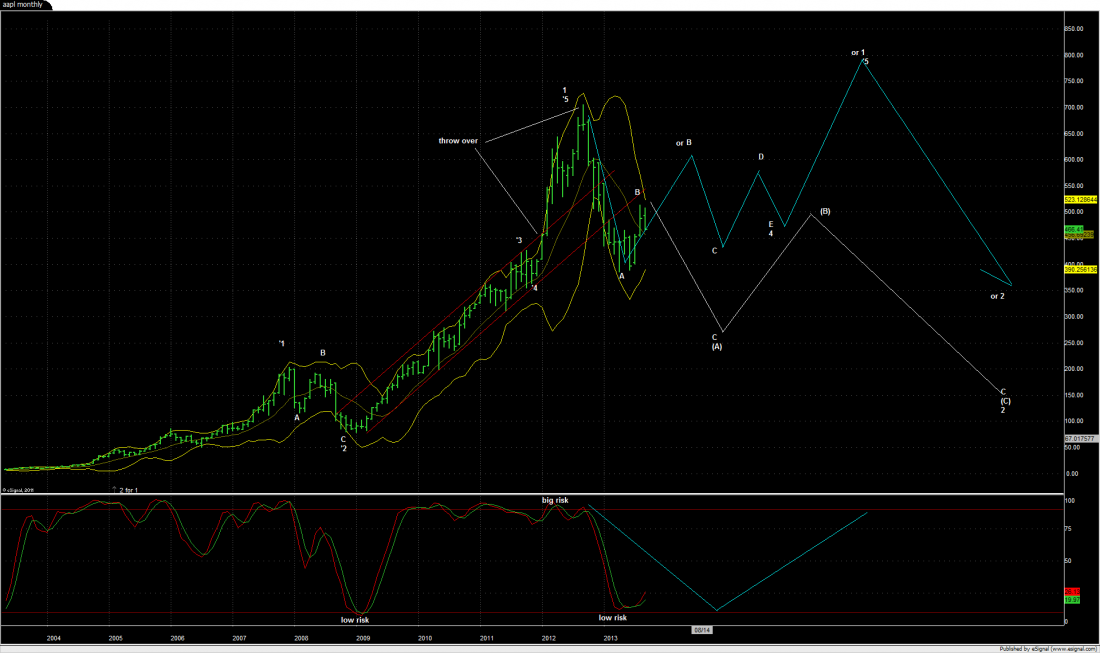
Task: Click the 67.017577 price axis marker
Action: click(x=1080, y=438)
